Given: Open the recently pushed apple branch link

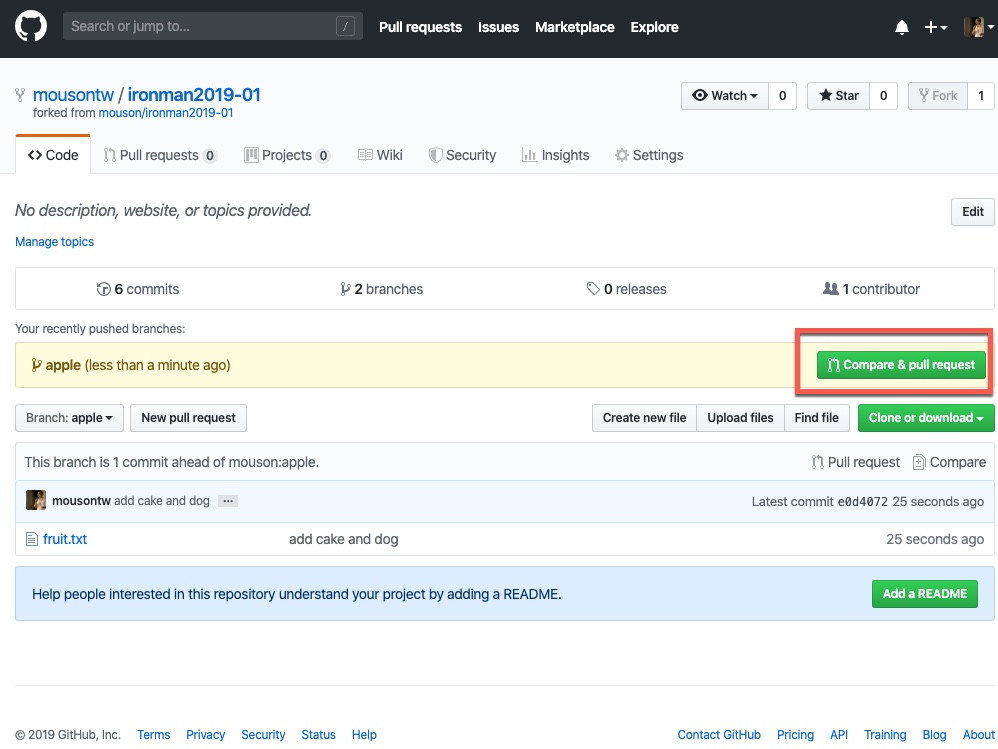Looking at the screenshot, I should (63, 365).
